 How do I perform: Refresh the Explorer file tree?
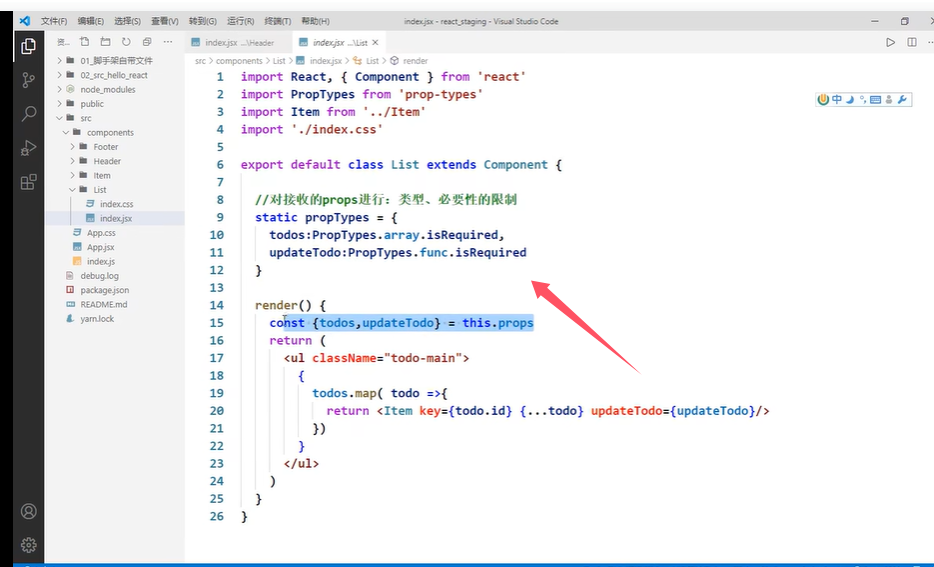click(126, 42)
